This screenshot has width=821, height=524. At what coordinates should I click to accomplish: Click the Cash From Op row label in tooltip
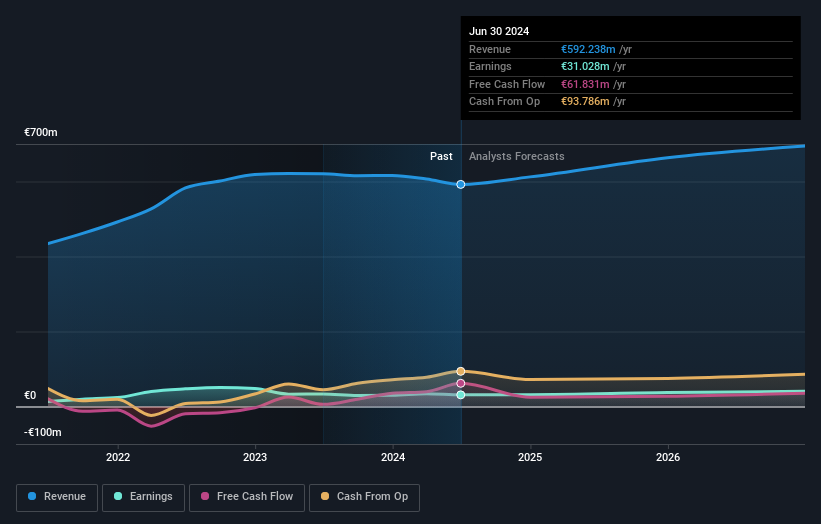(504, 102)
